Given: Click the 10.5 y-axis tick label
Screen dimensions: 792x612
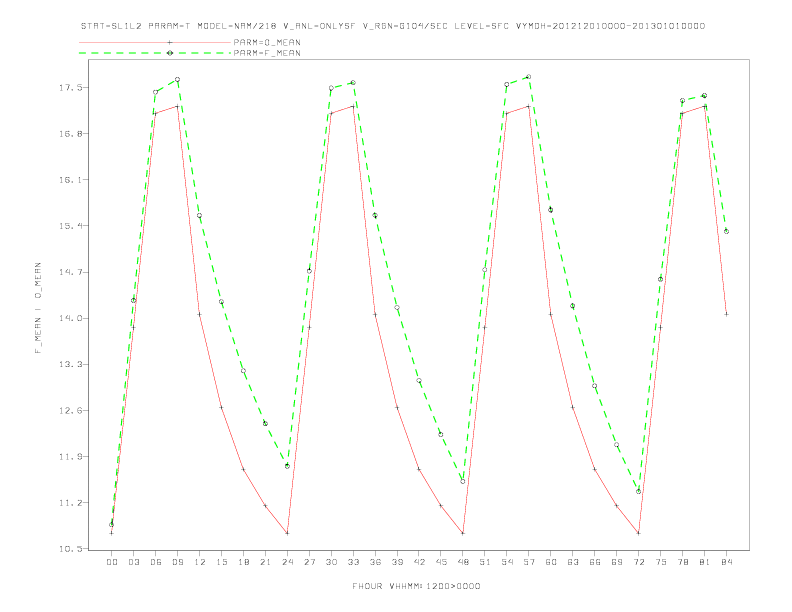Looking at the screenshot, I should pyautogui.click(x=70, y=549).
